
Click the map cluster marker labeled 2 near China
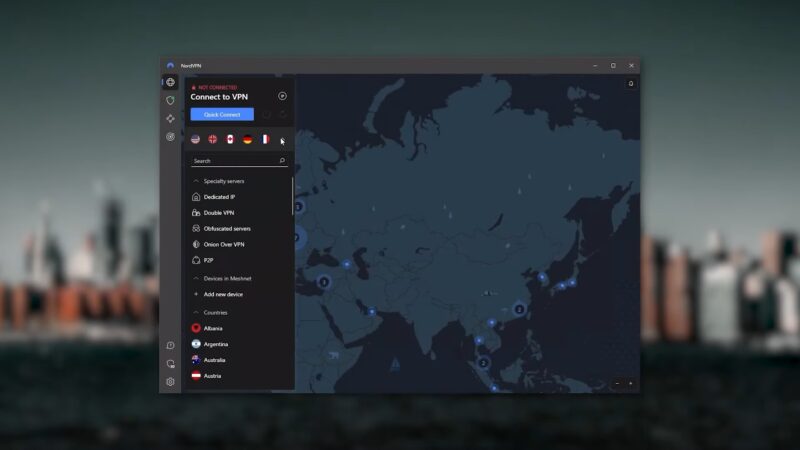click(519, 309)
